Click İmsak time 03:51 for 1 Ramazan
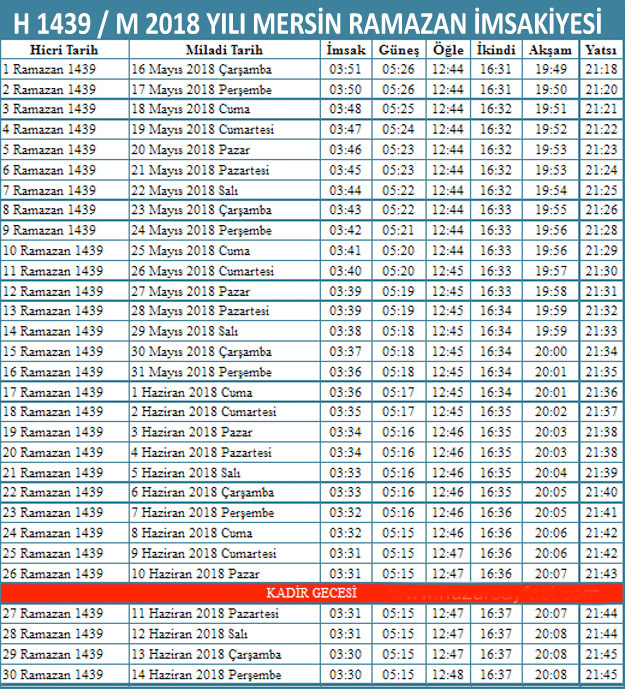 345,69
